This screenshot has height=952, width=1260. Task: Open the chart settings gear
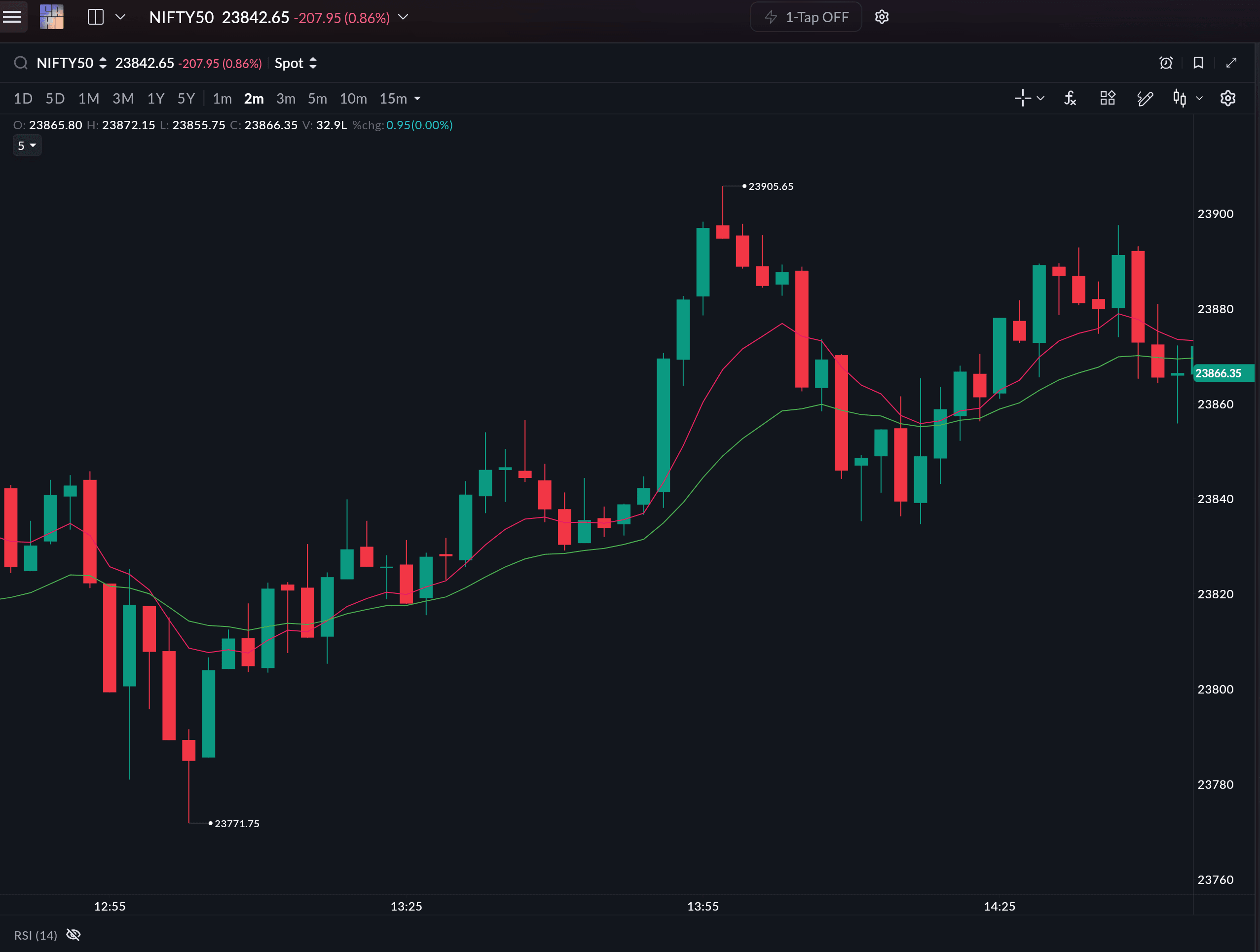tap(1227, 99)
